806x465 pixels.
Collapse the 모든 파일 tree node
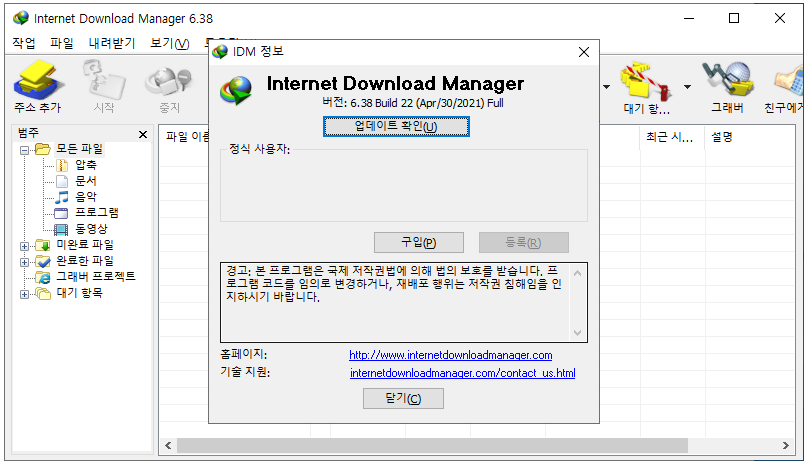click(x=24, y=150)
